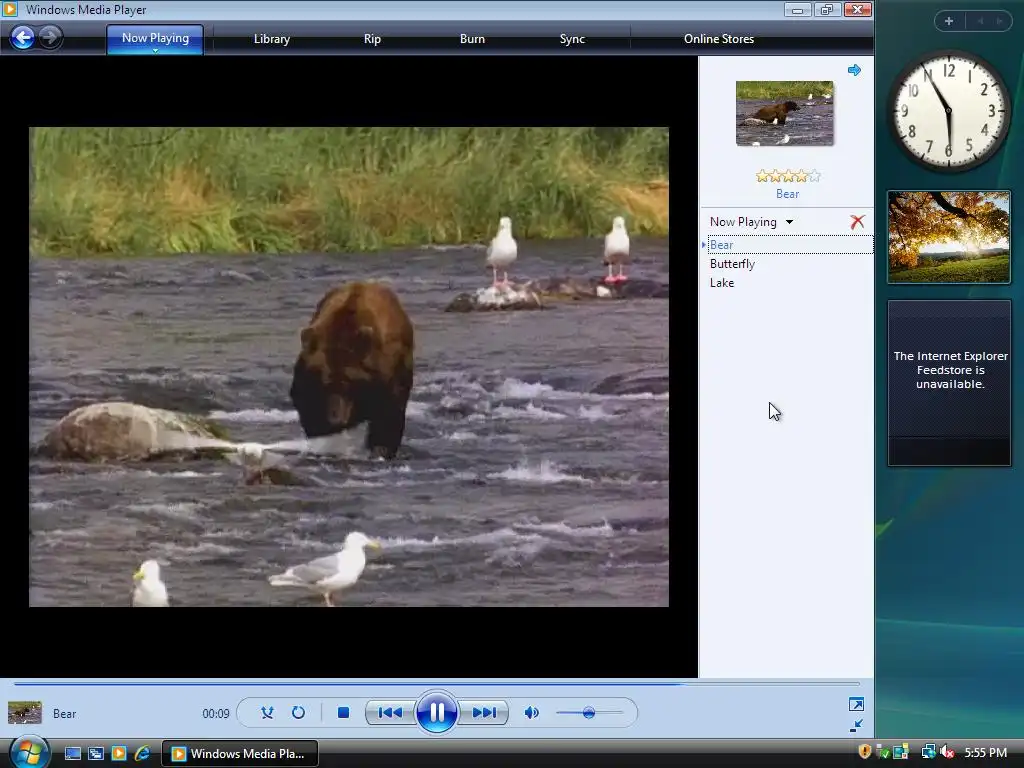Skip to next track

coord(483,712)
